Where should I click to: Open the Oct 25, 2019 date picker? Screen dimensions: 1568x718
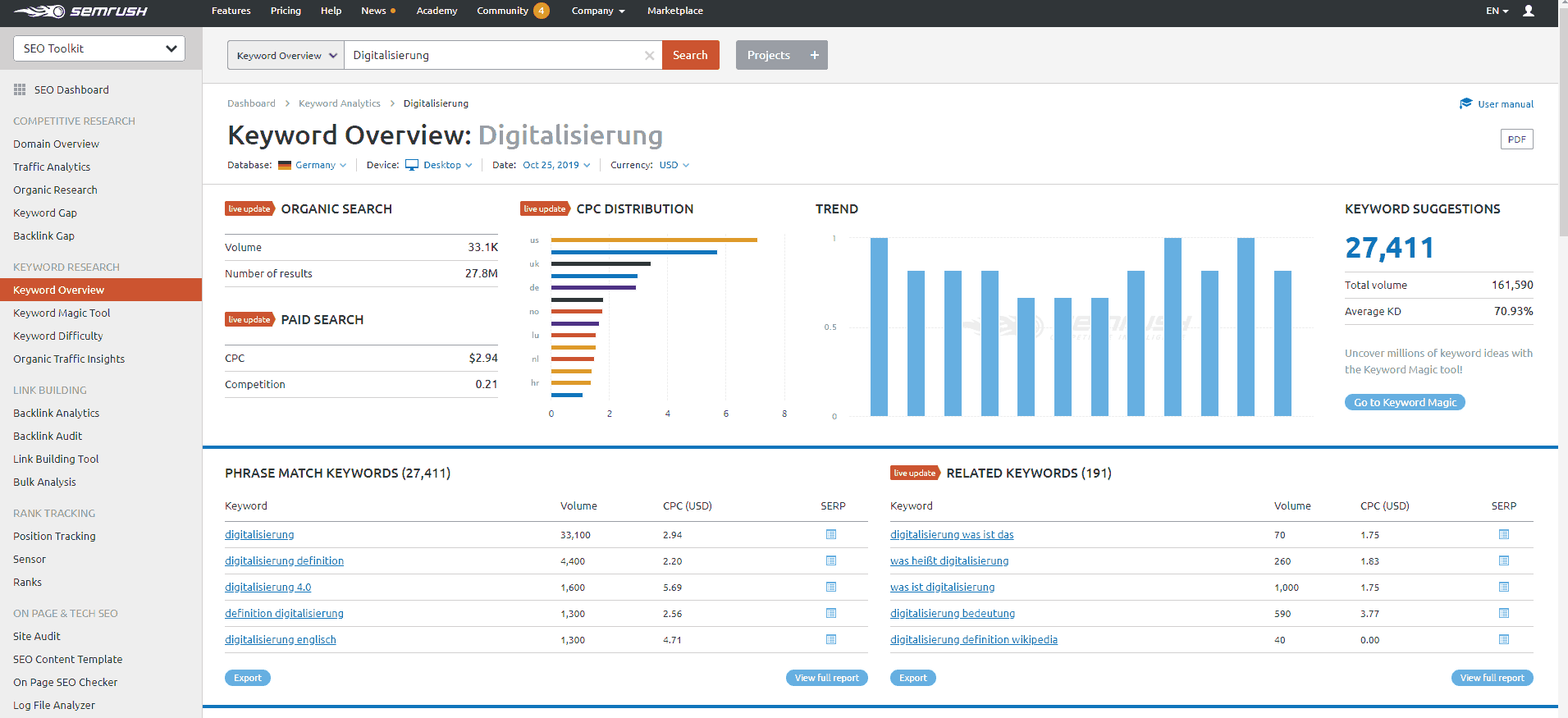556,165
